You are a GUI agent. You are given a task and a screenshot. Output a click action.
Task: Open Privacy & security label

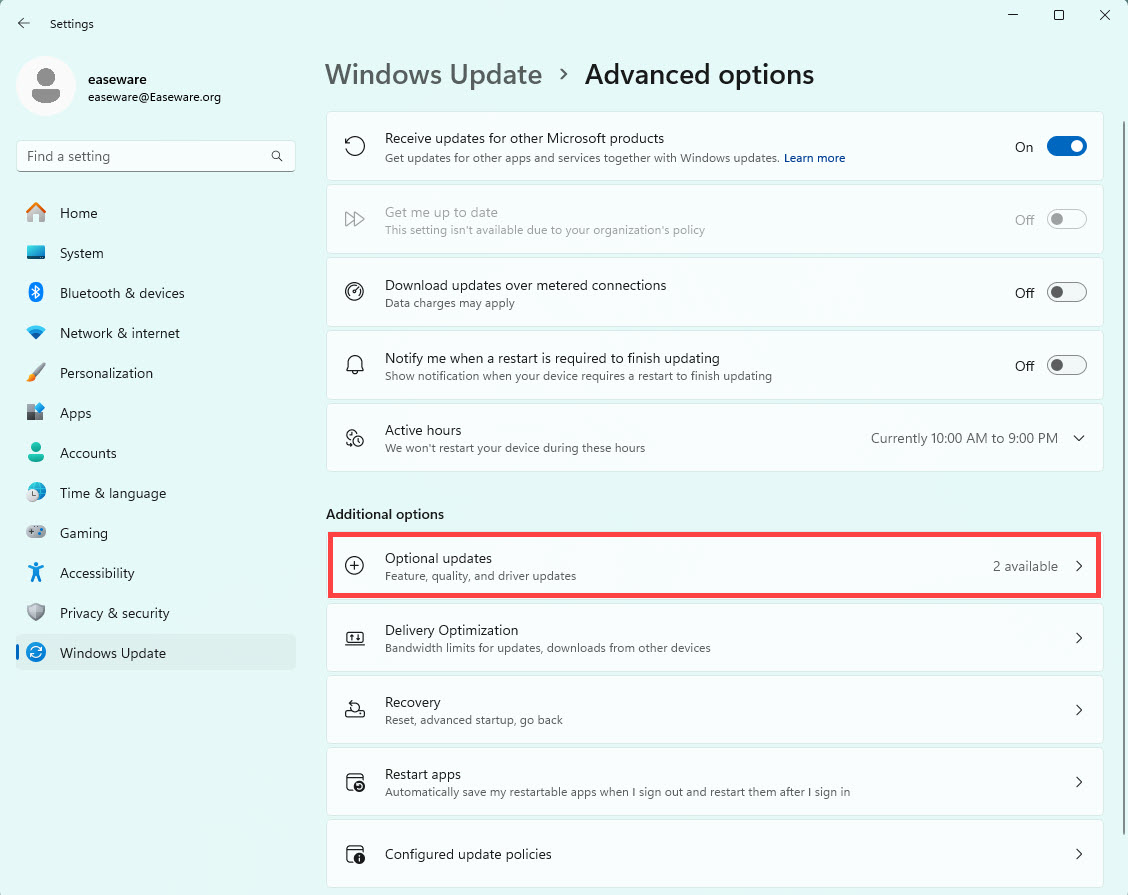click(x=114, y=613)
